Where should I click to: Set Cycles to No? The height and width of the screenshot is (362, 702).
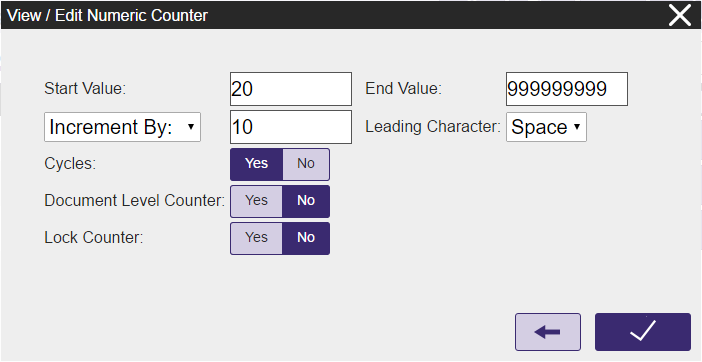tap(306, 164)
